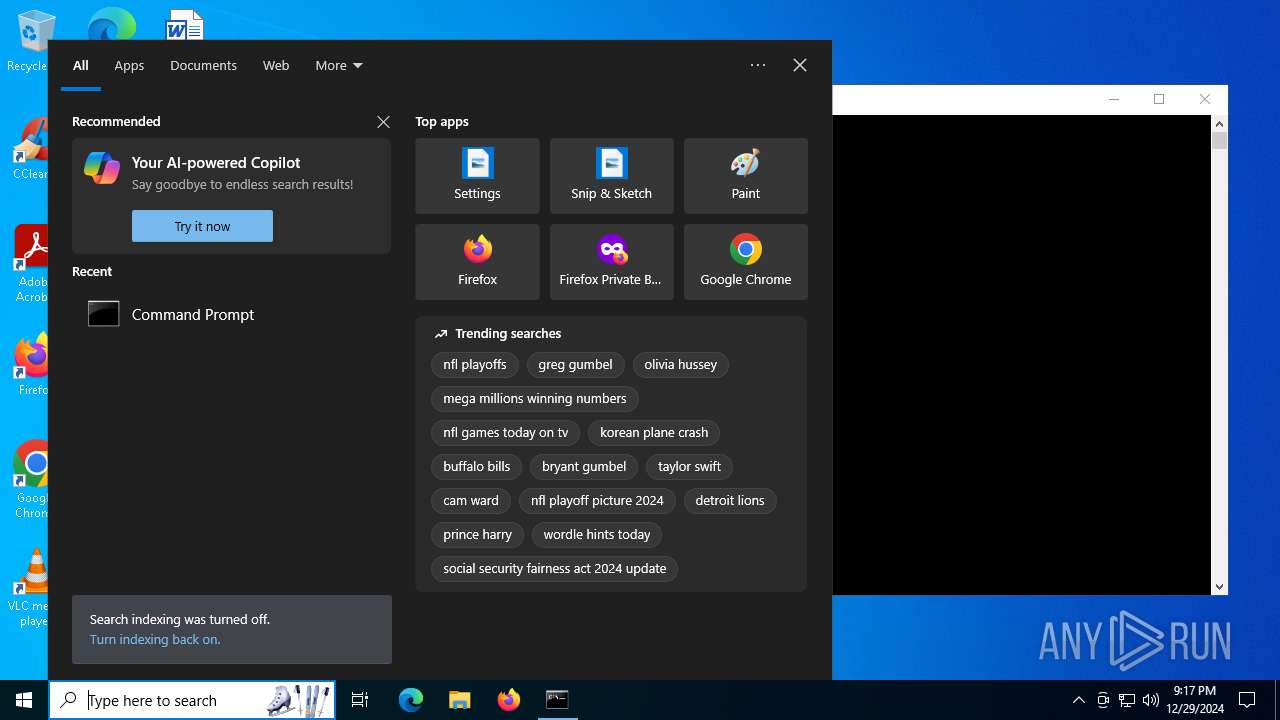
Task: Dismiss the Recommended section
Action: pyautogui.click(x=383, y=122)
